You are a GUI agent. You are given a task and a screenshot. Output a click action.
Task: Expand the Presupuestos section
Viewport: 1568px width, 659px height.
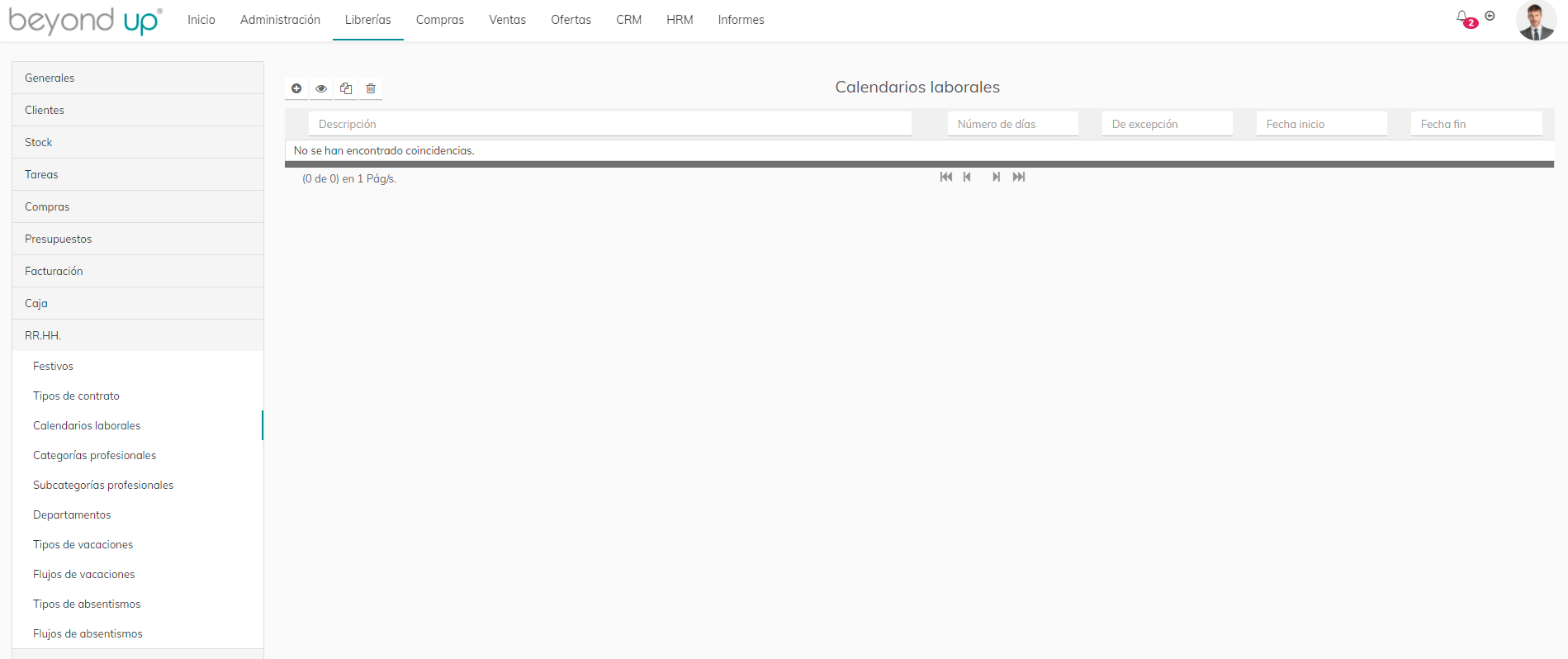point(138,239)
